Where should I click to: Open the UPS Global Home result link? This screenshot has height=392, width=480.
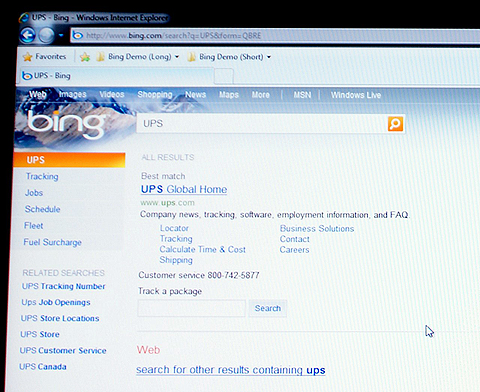[x=184, y=189]
